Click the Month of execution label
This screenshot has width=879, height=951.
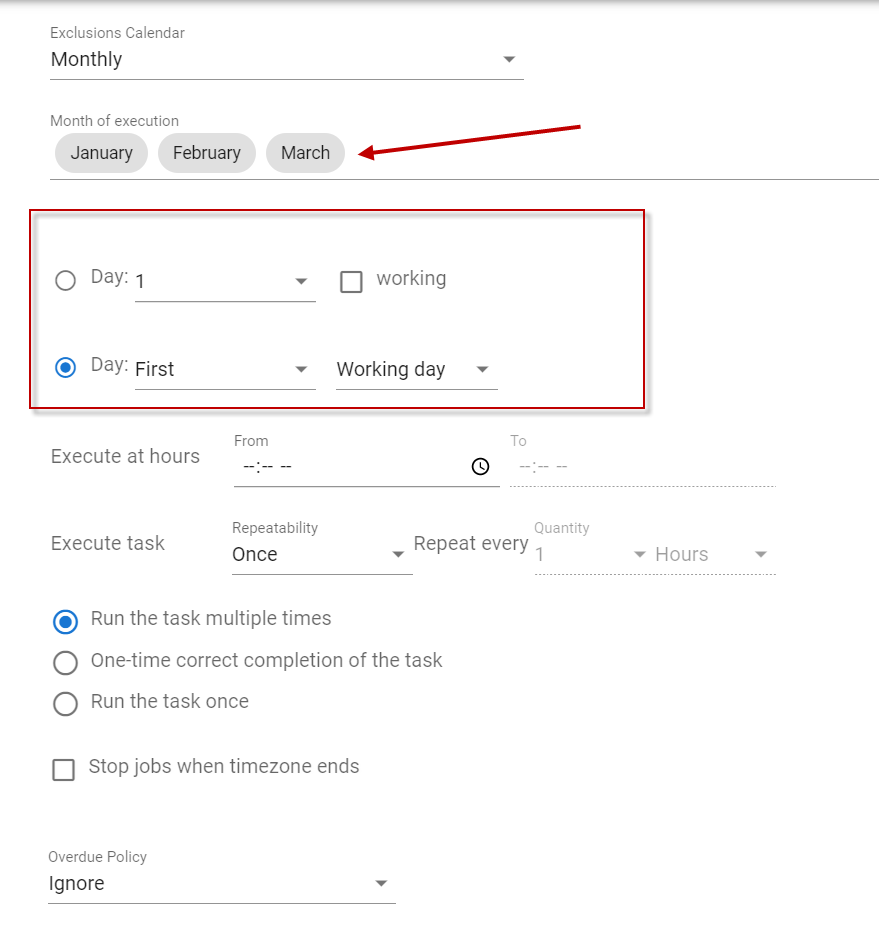click(x=115, y=121)
